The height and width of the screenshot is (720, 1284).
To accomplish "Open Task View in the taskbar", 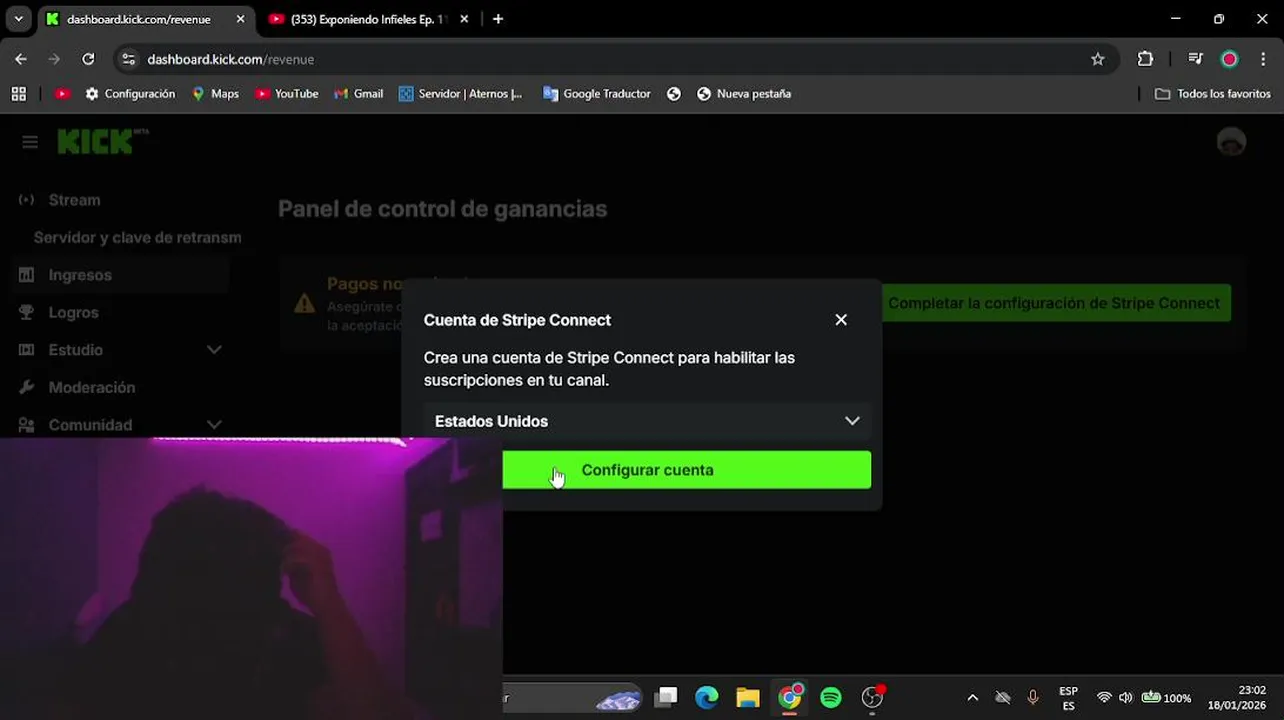I will click(666, 697).
